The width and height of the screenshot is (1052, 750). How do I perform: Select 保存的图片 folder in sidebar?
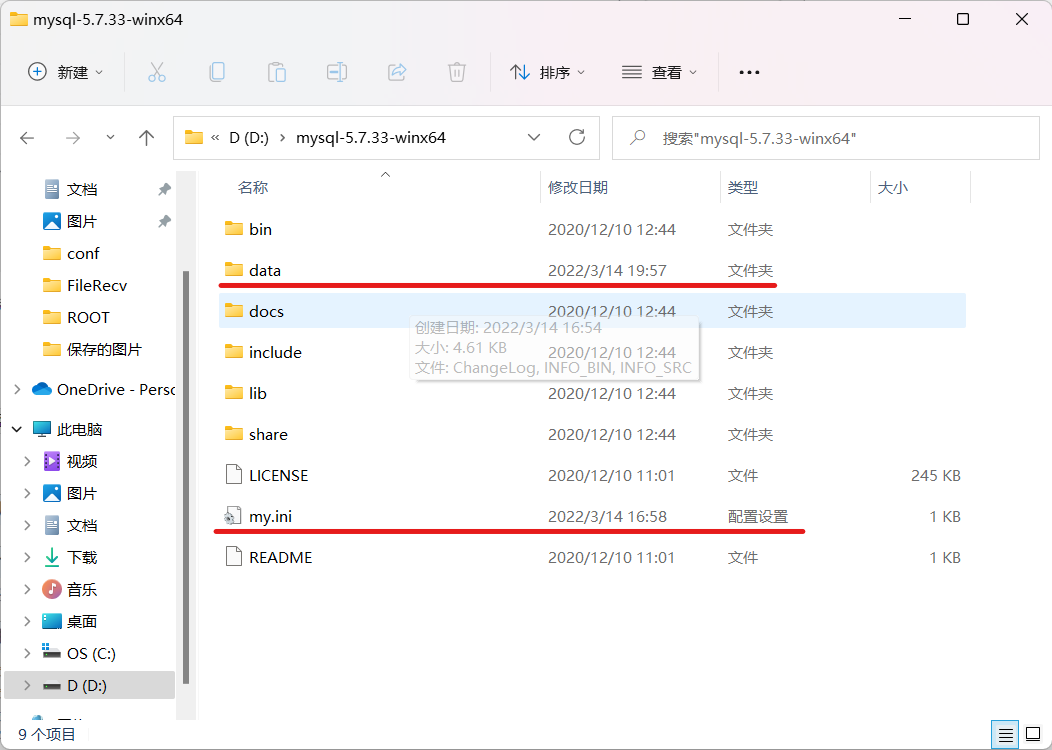click(x=93, y=350)
